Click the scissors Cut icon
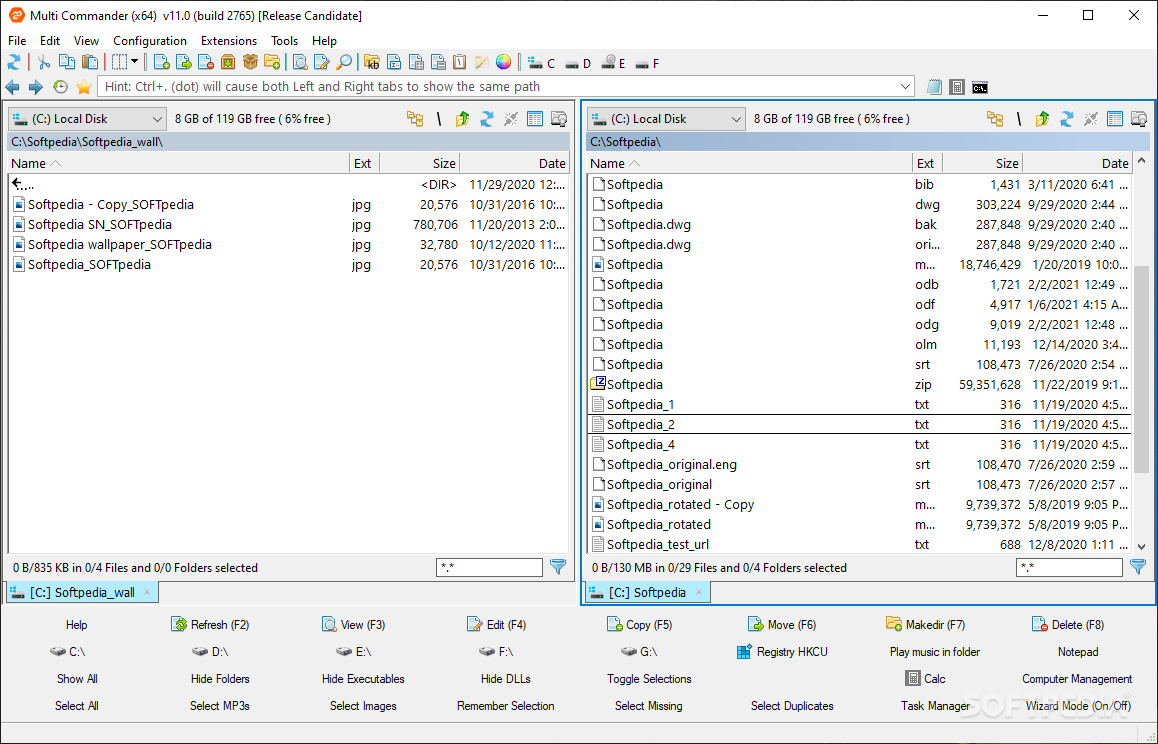This screenshot has width=1158, height=744. (44, 63)
